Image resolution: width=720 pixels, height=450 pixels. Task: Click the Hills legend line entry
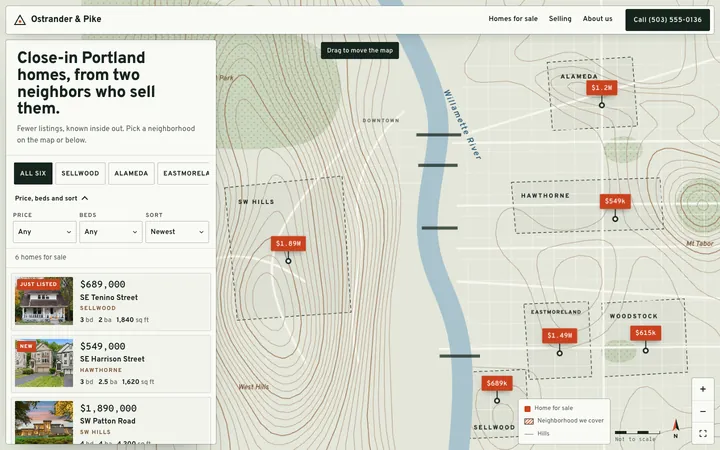(x=537, y=433)
